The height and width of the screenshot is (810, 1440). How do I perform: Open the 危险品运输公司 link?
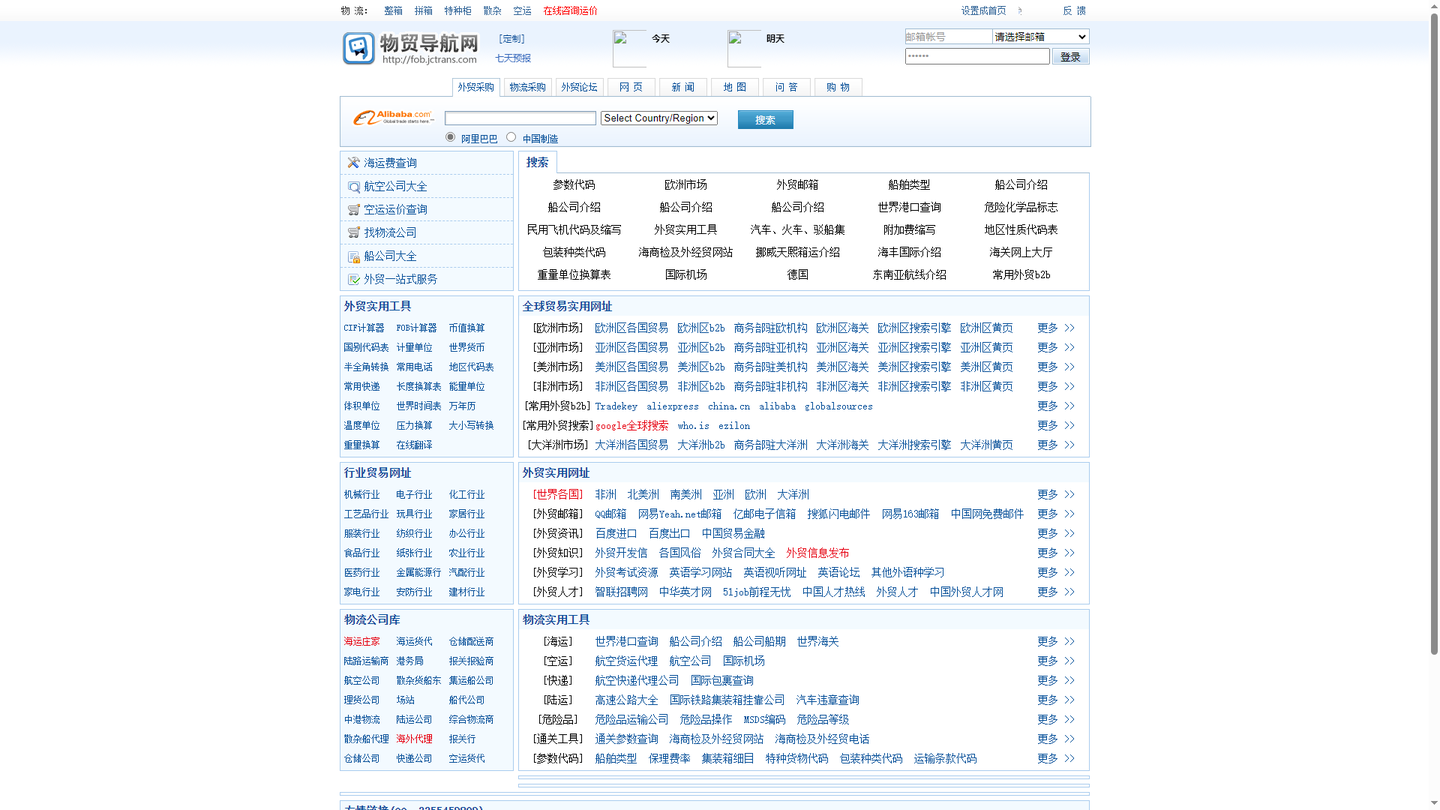(632, 720)
